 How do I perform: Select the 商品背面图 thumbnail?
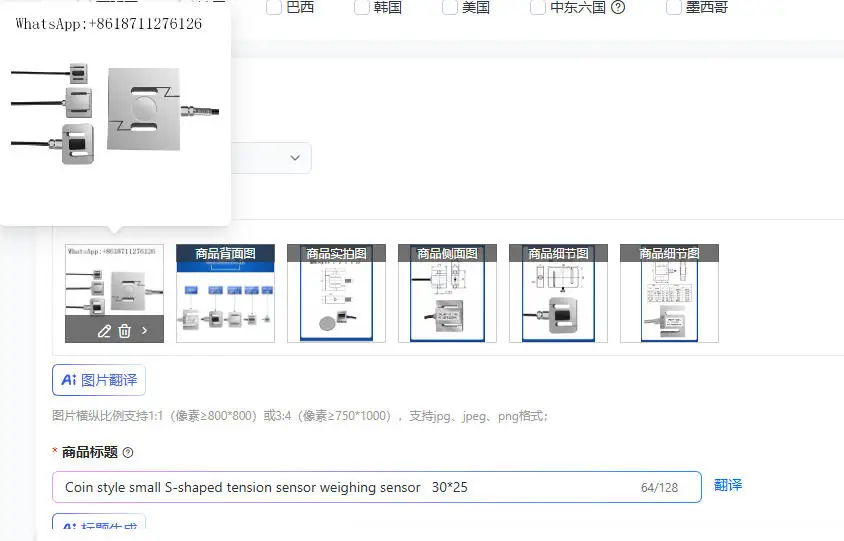click(226, 293)
